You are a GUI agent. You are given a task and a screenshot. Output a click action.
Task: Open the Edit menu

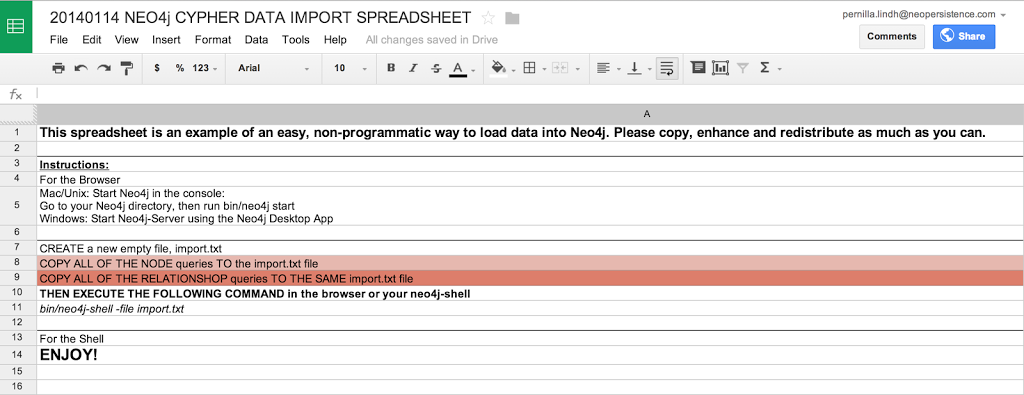pos(91,40)
